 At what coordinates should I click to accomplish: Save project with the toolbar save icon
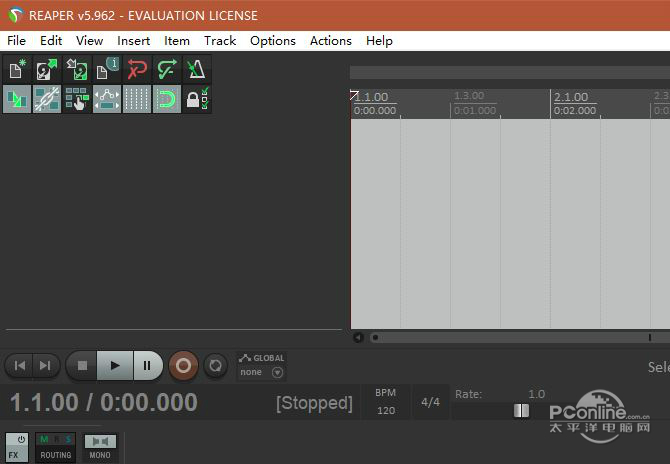tap(77, 69)
